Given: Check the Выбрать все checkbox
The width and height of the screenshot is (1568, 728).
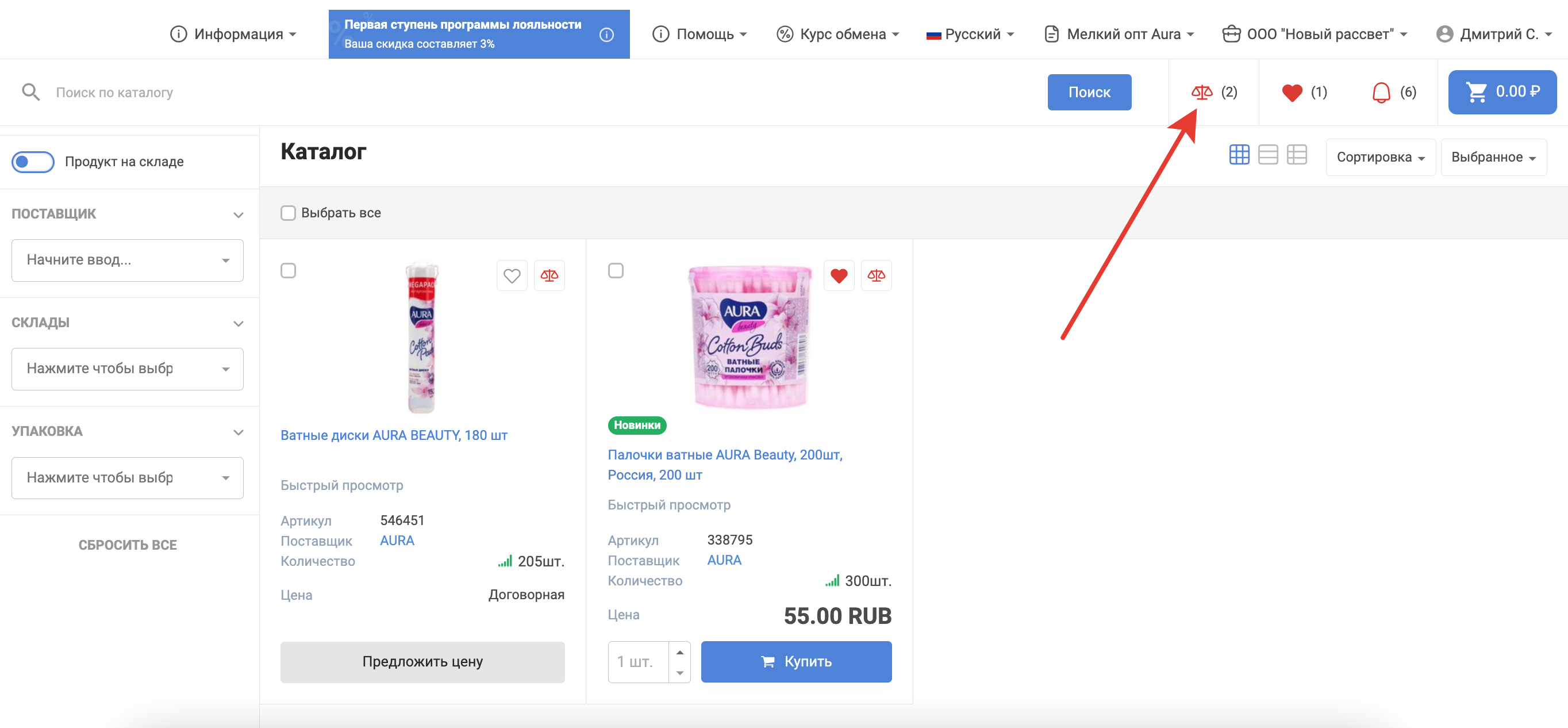Looking at the screenshot, I should [x=288, y=213].
